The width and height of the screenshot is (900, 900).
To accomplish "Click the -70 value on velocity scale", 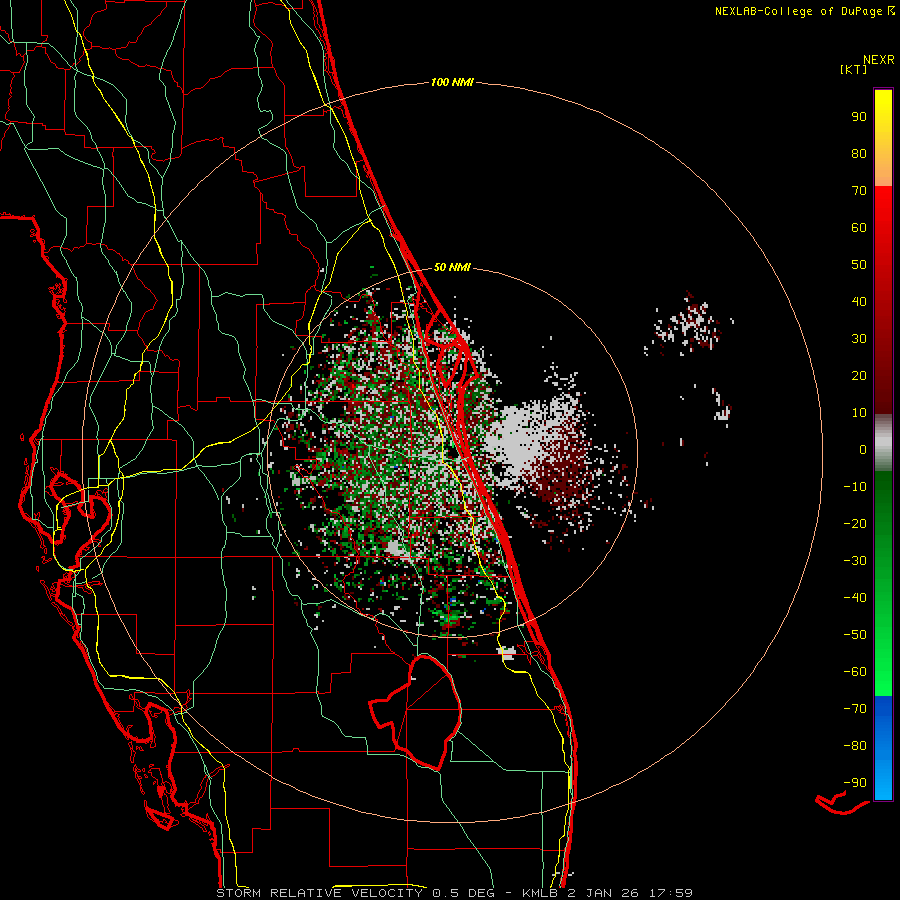I will [x=855, y=709].
